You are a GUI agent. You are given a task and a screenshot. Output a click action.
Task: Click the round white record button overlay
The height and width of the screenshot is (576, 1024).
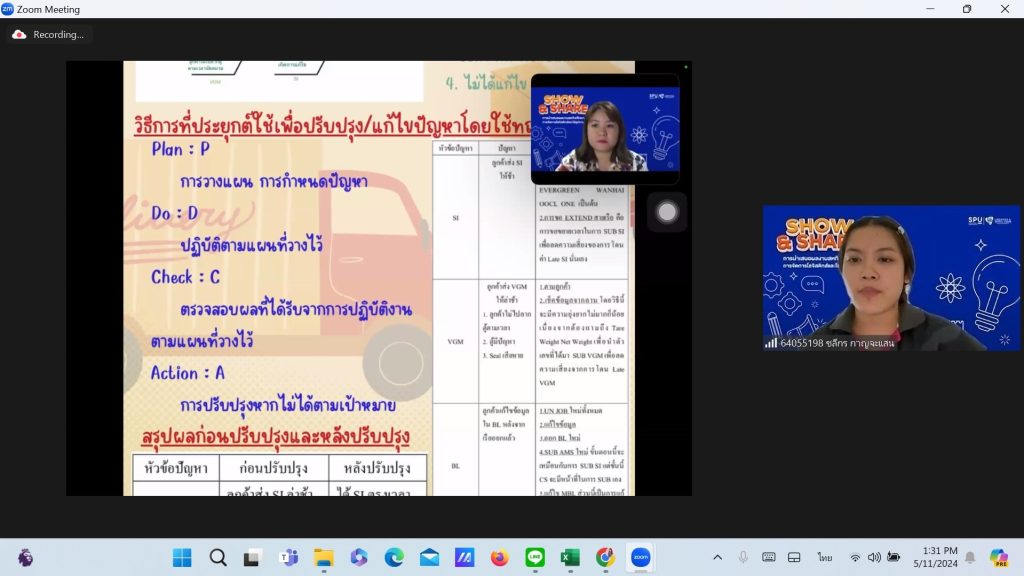coord(667,212)
